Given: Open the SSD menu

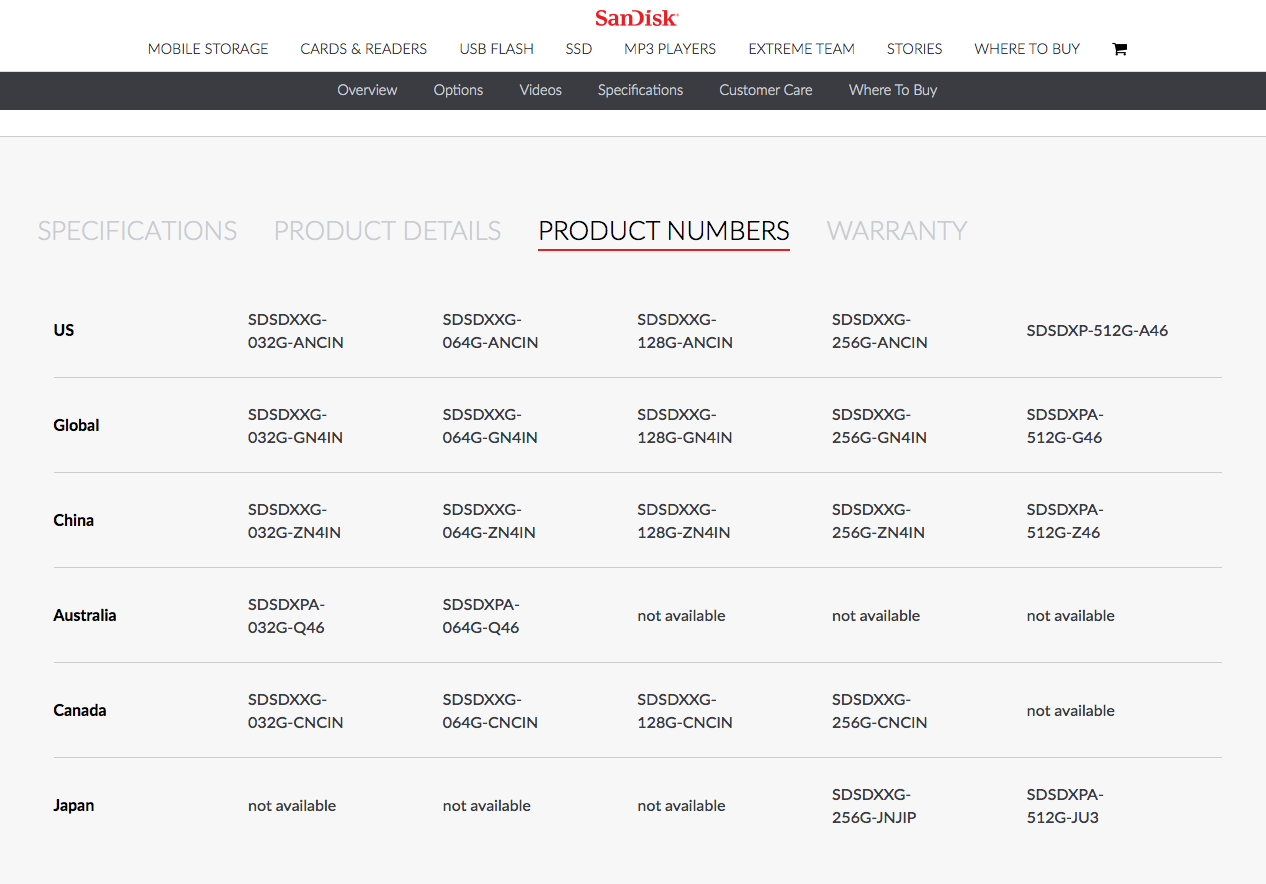Looking at the screenshot, I should click(579, 49).
